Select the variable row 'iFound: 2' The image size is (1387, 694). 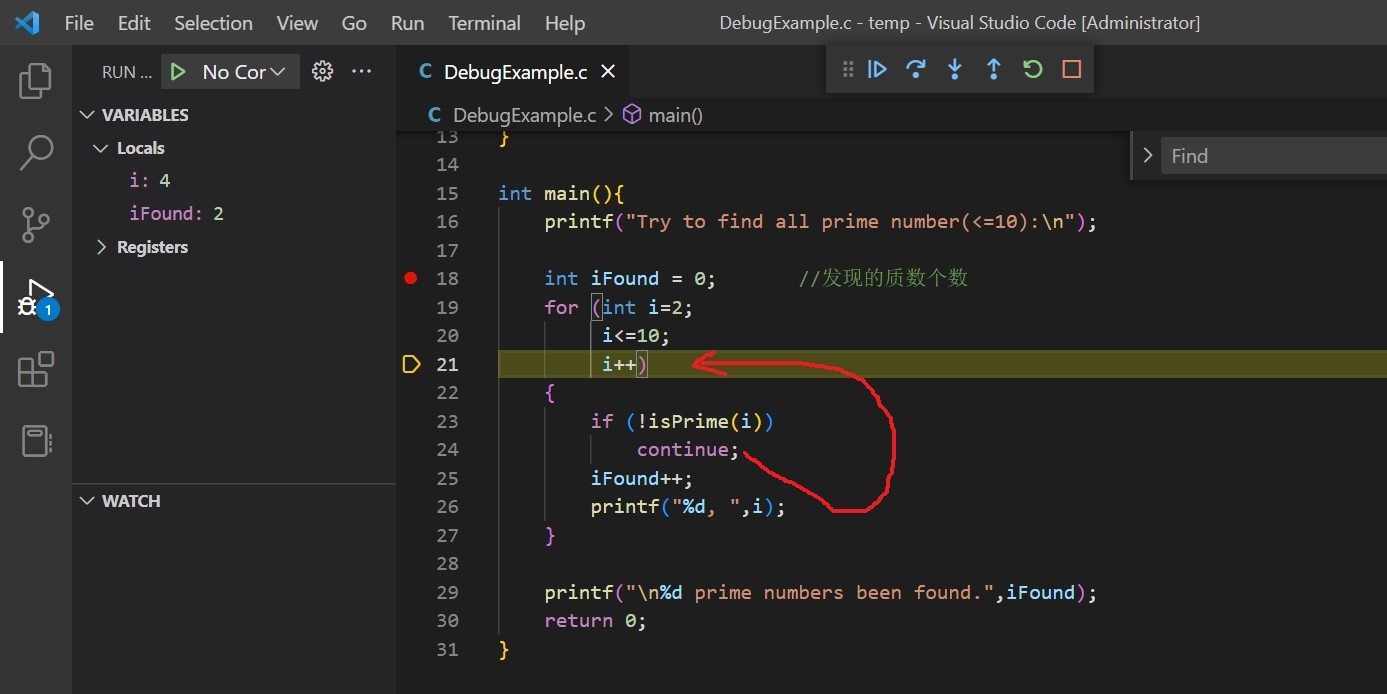234,214
